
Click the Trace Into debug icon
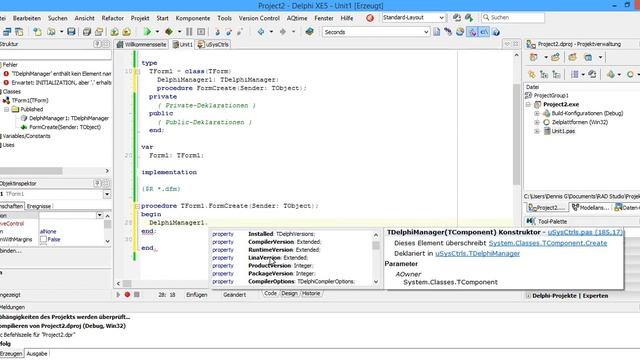[x=217, y=32]
